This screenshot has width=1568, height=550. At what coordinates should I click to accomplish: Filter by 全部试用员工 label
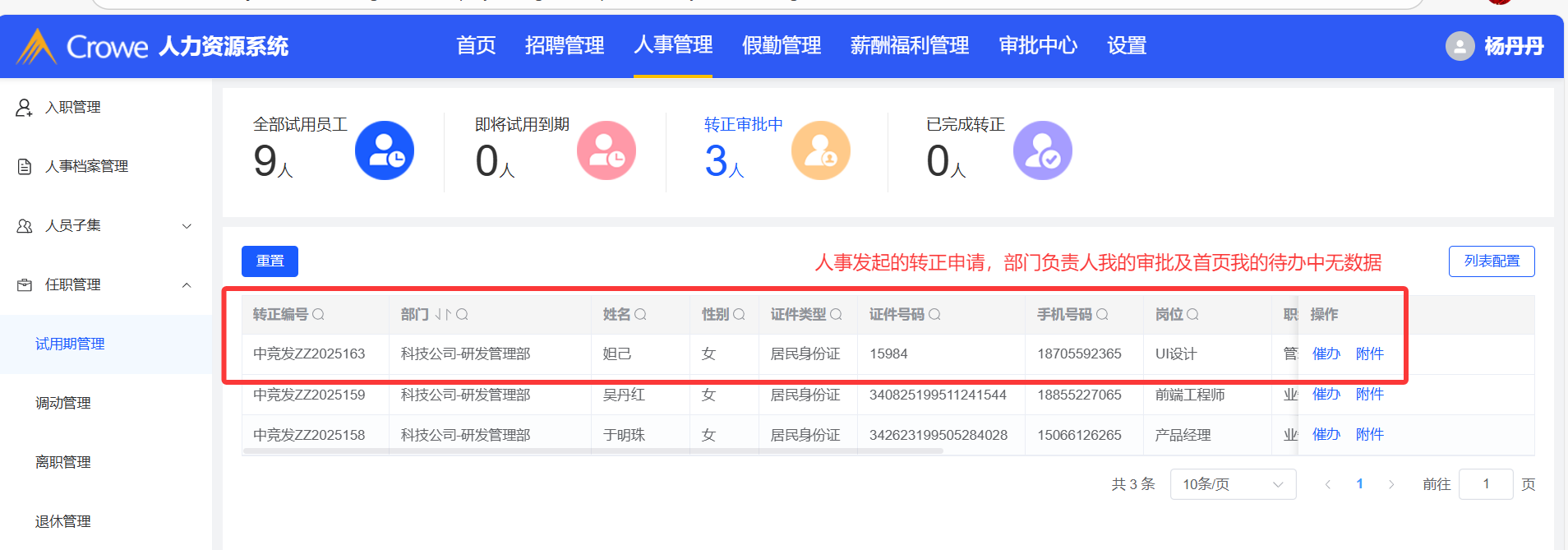[x=300, y=124]
